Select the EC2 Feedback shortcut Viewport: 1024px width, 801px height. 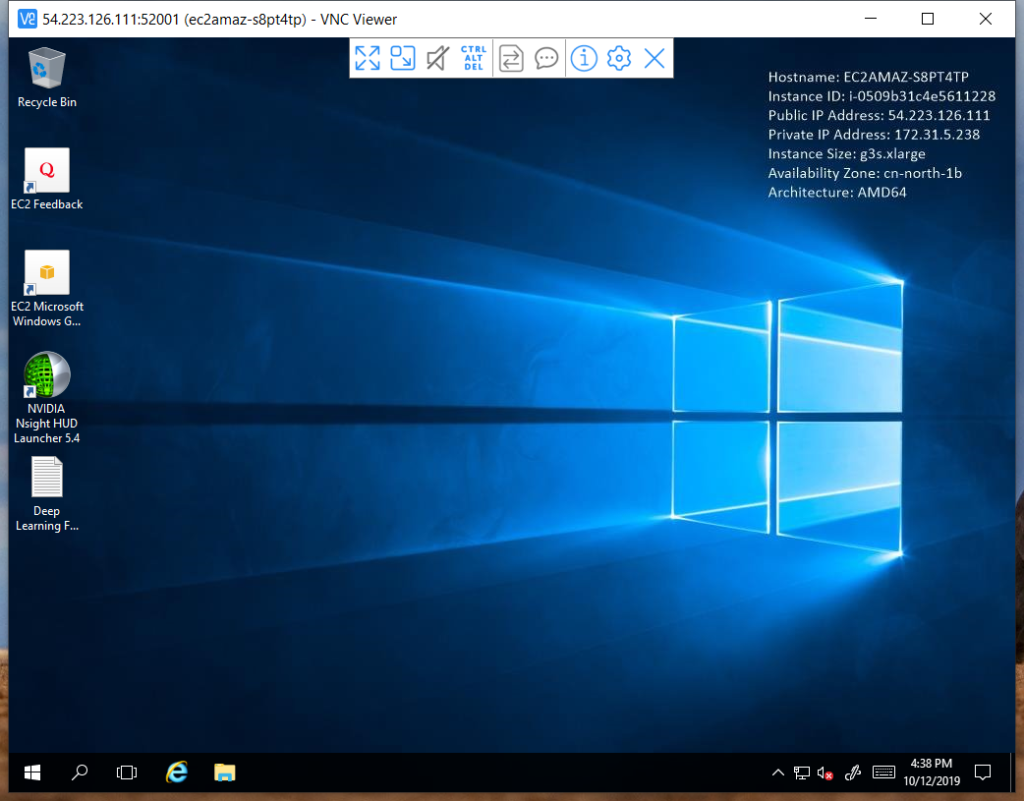(47, 172)
